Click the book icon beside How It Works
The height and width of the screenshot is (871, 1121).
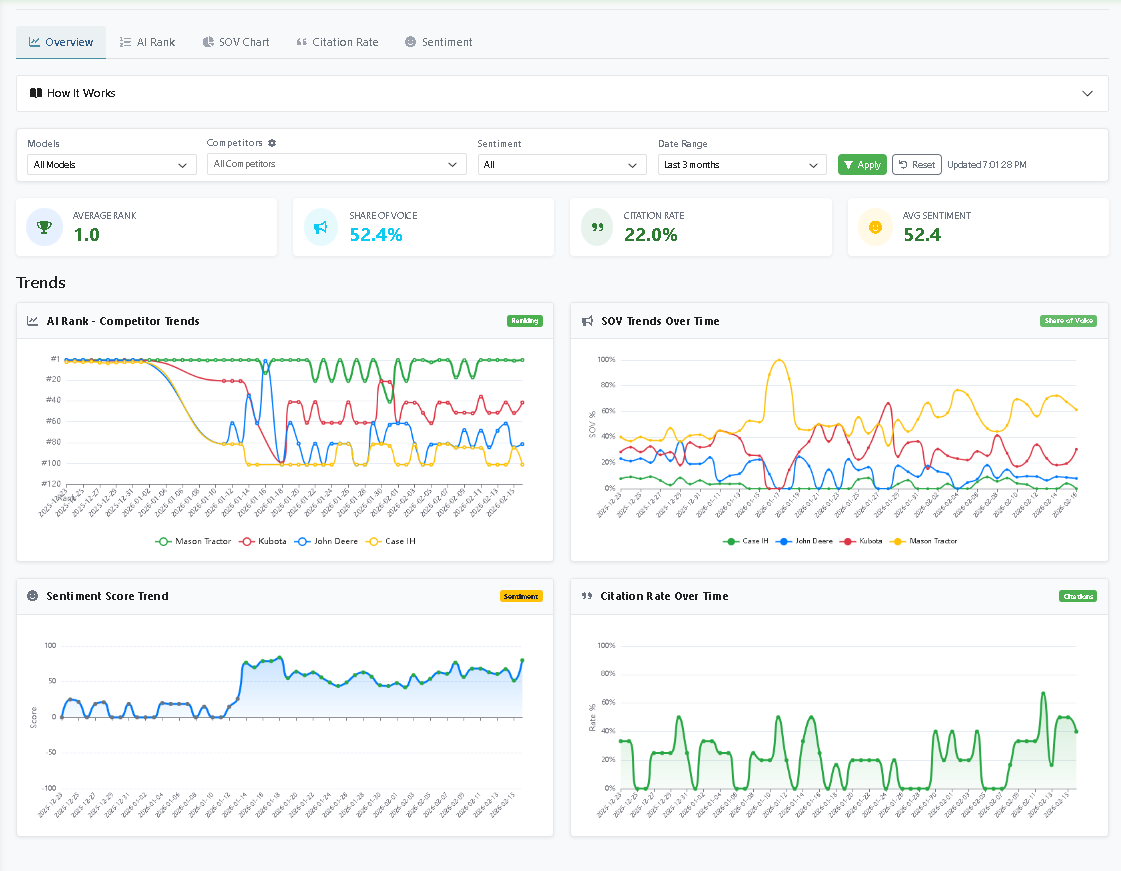[36, 93]
